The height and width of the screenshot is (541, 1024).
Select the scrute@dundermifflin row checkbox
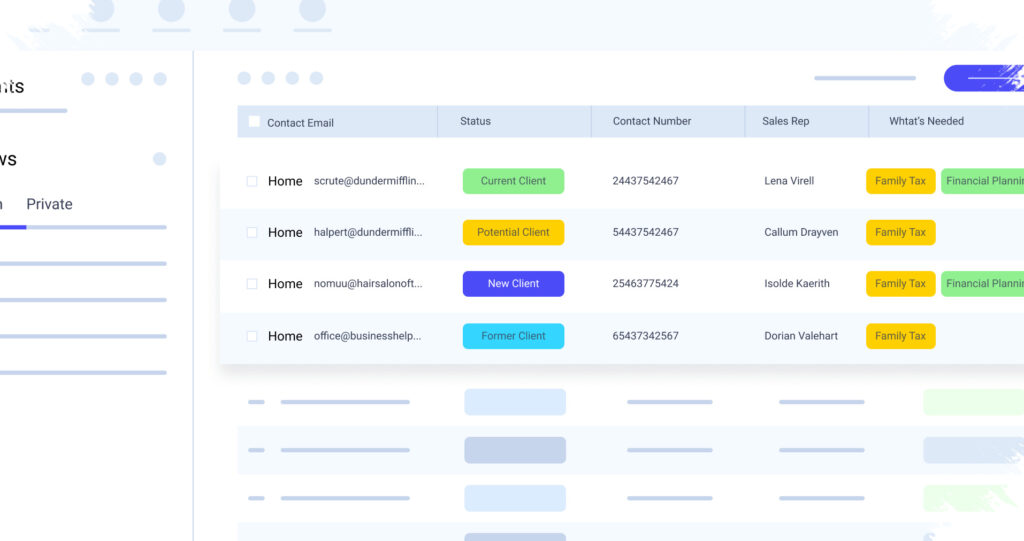[x=252, y=181]
